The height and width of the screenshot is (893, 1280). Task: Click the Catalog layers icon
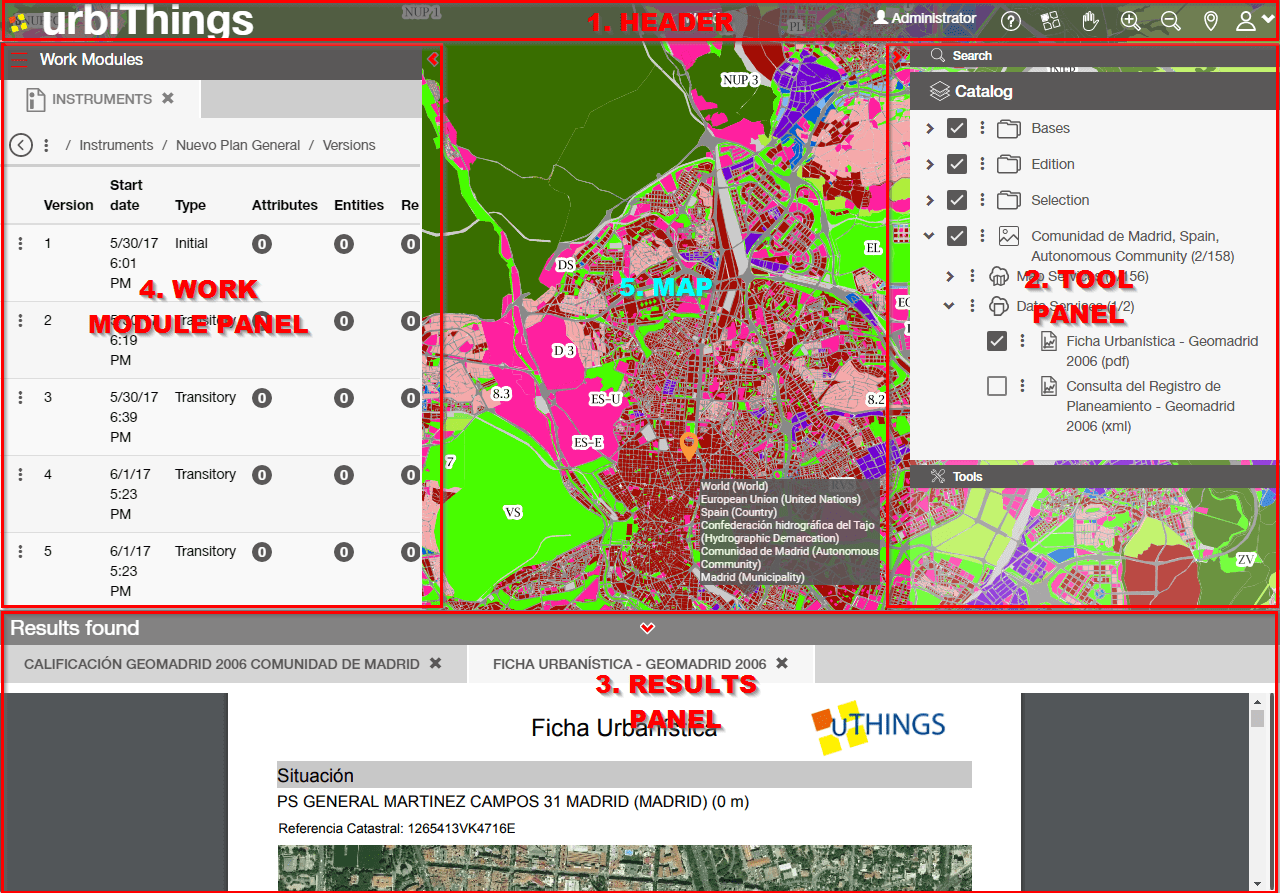(x=939, y=91)
